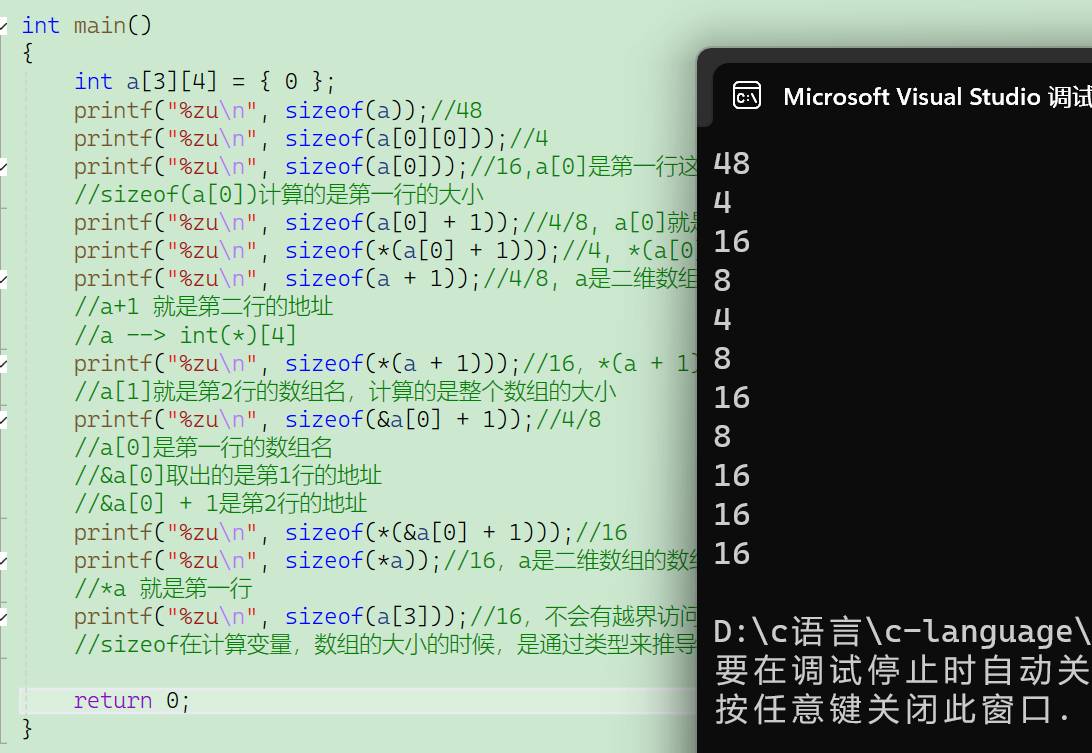Click the printf line with sizeof(a) //48
1092x753 pixels.
tap(278, 110)
